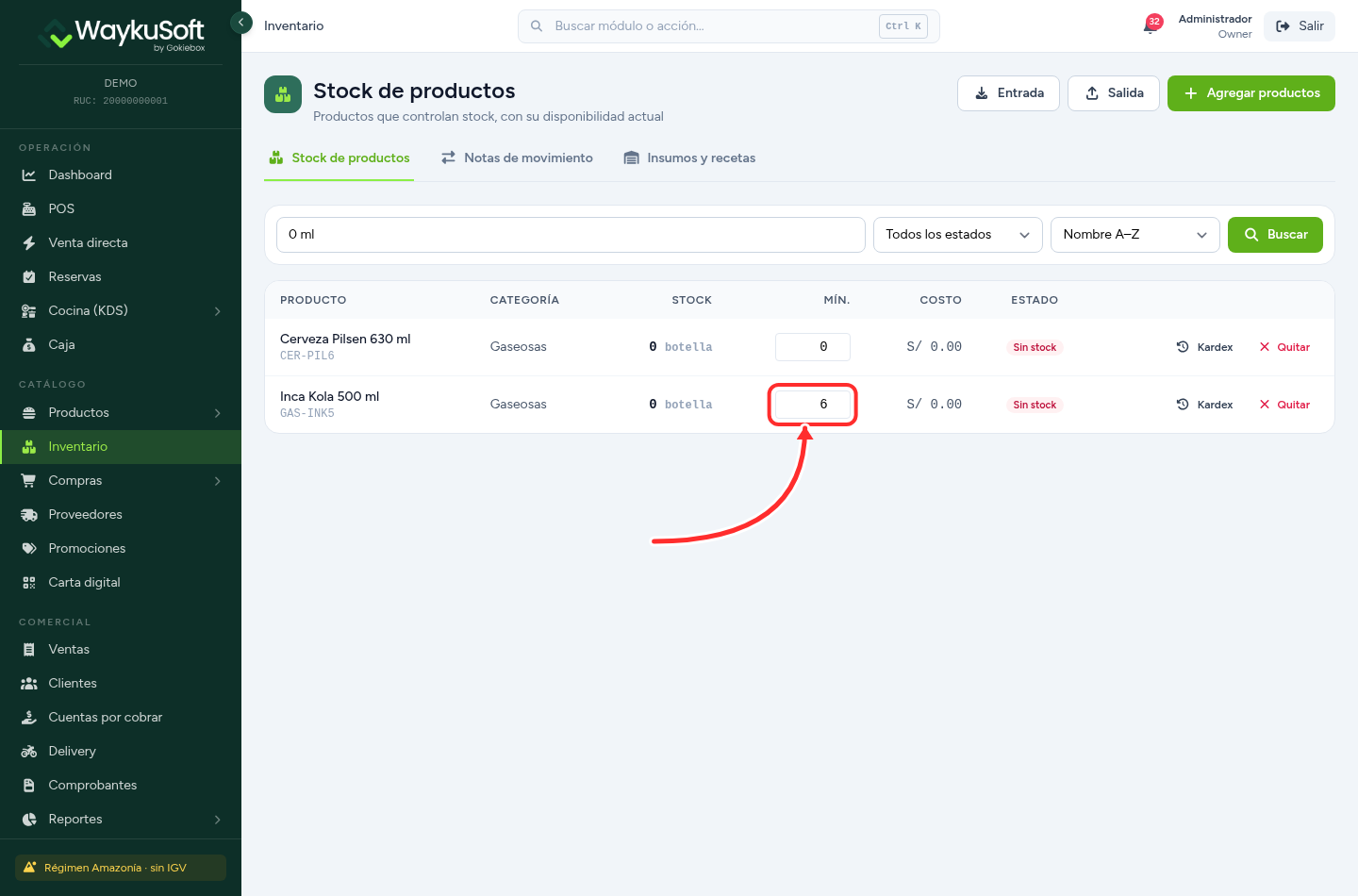
Task: Log out with the Salir button
Action: [1300, 25]
